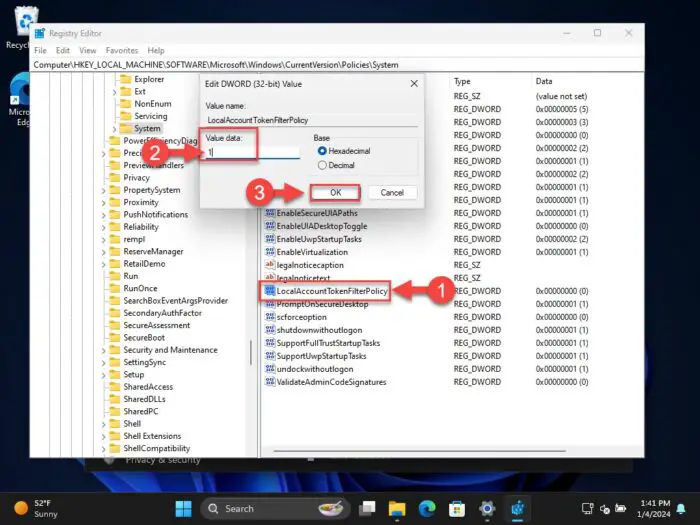Click the registry address bar path
This screenshot has width=700, height=525.
tap(216, 65)
